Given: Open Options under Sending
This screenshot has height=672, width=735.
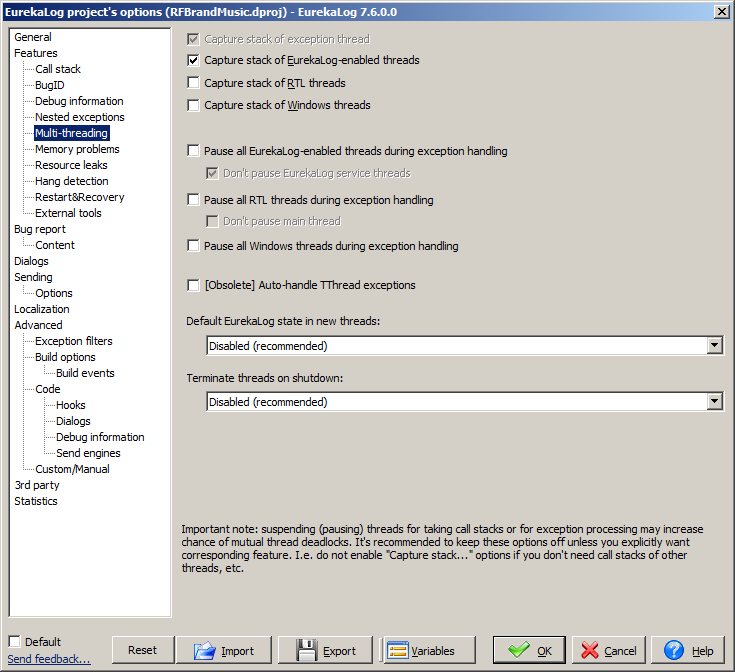Looking at the screenshot, I should pos(54,293).
